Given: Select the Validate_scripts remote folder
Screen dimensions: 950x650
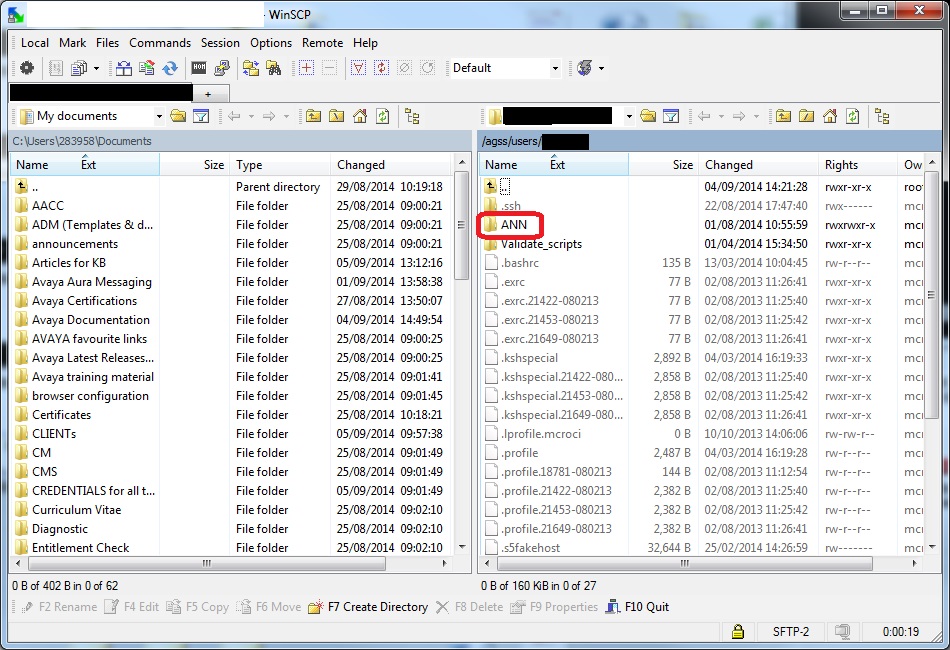Looking at the screenshot, I should click(x=541, y=244).
